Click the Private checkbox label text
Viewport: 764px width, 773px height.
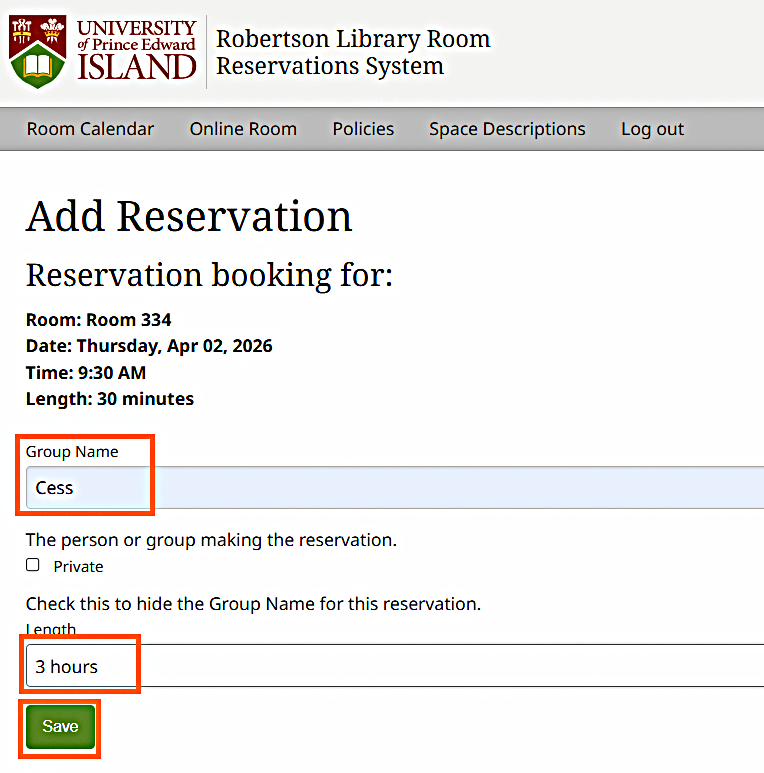pyautogui.click(x=78, y=566)
